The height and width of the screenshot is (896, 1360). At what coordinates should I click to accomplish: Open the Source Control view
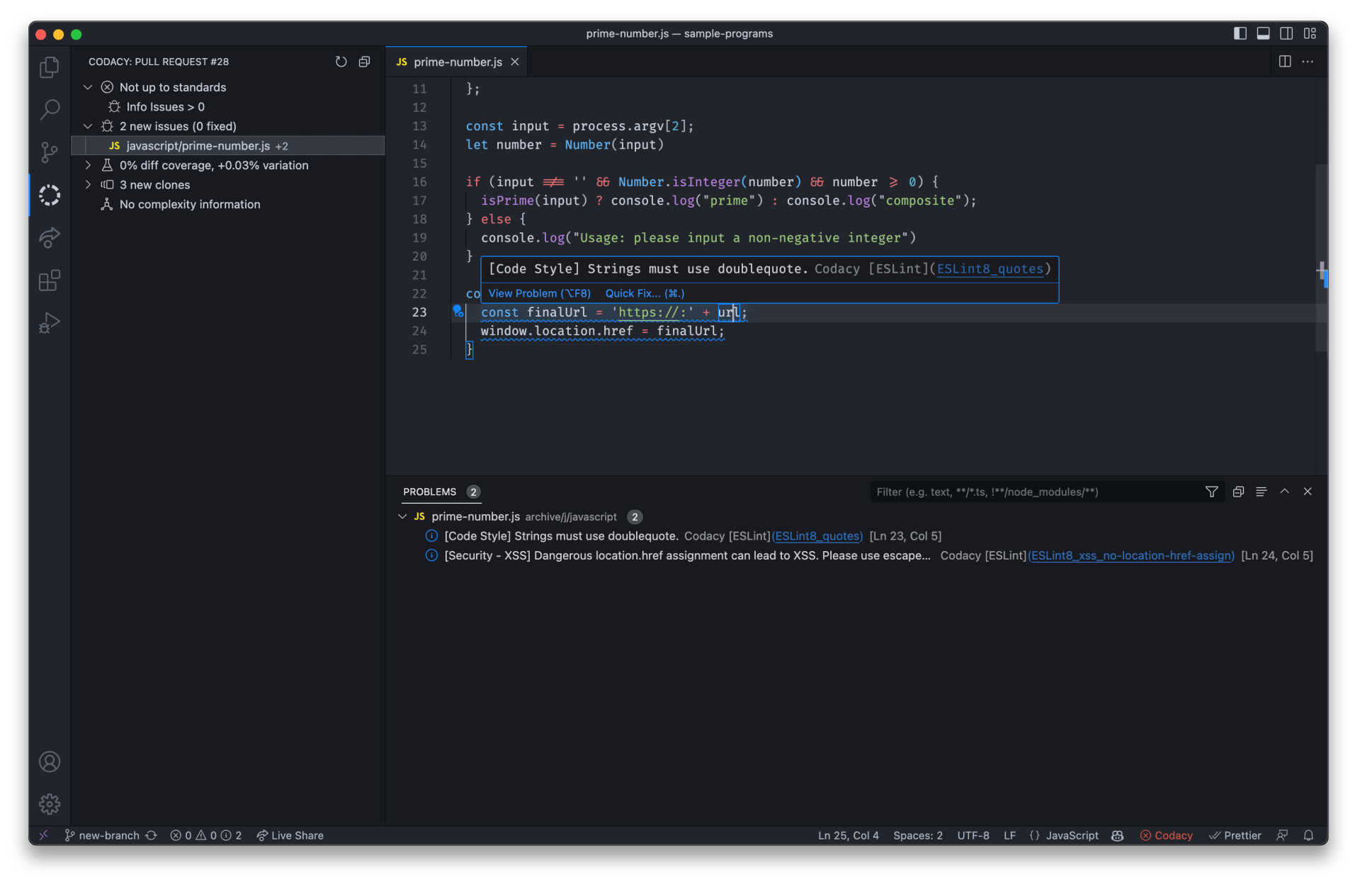[x=49, y=152]
